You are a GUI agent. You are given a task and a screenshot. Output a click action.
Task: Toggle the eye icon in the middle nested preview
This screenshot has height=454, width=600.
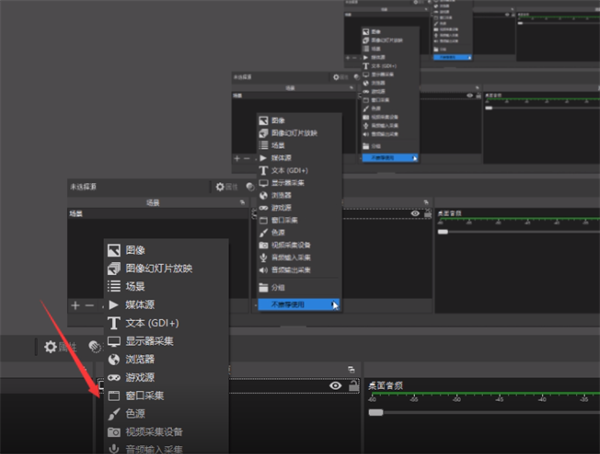(416, 213)
